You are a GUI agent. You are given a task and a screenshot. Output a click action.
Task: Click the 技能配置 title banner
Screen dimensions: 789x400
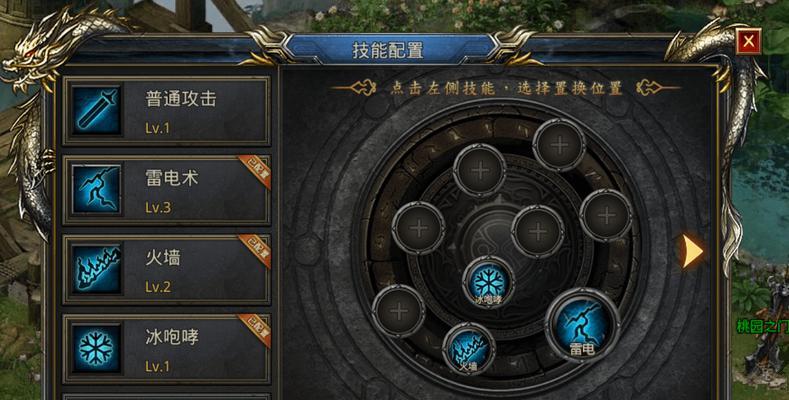pos(387,50)
